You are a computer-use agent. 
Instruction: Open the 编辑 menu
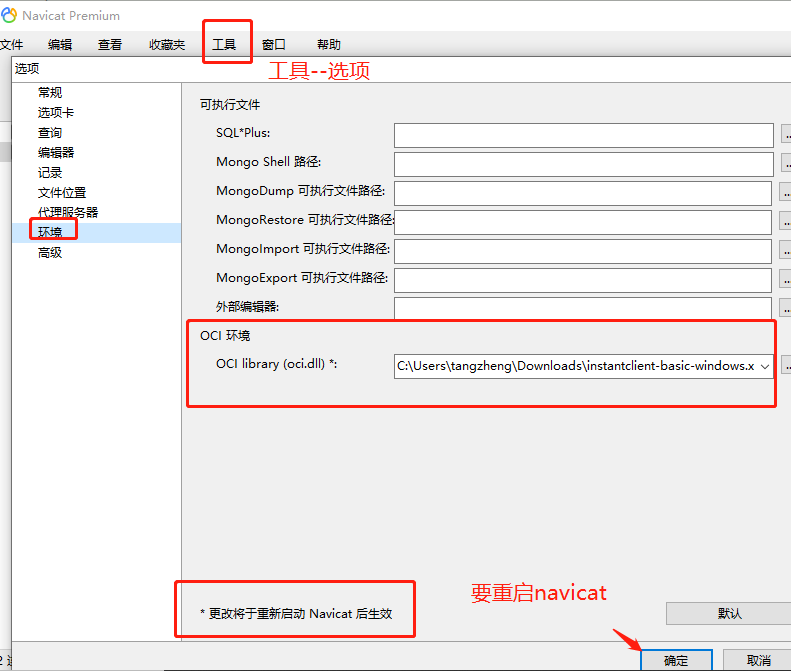point(60,45)
